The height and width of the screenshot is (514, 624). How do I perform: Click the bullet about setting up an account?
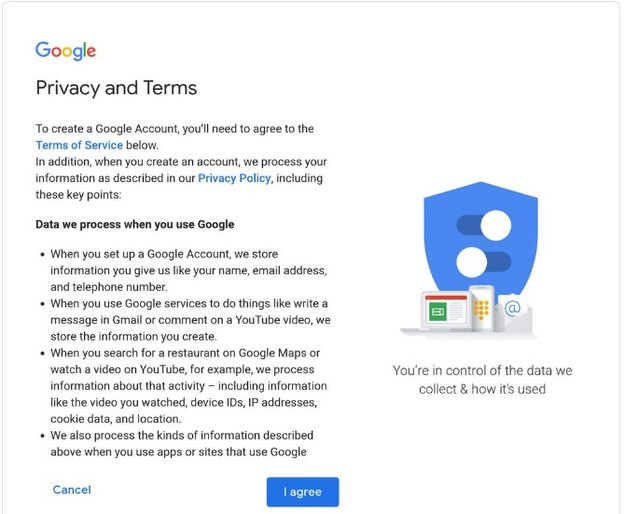click(190, 271)
